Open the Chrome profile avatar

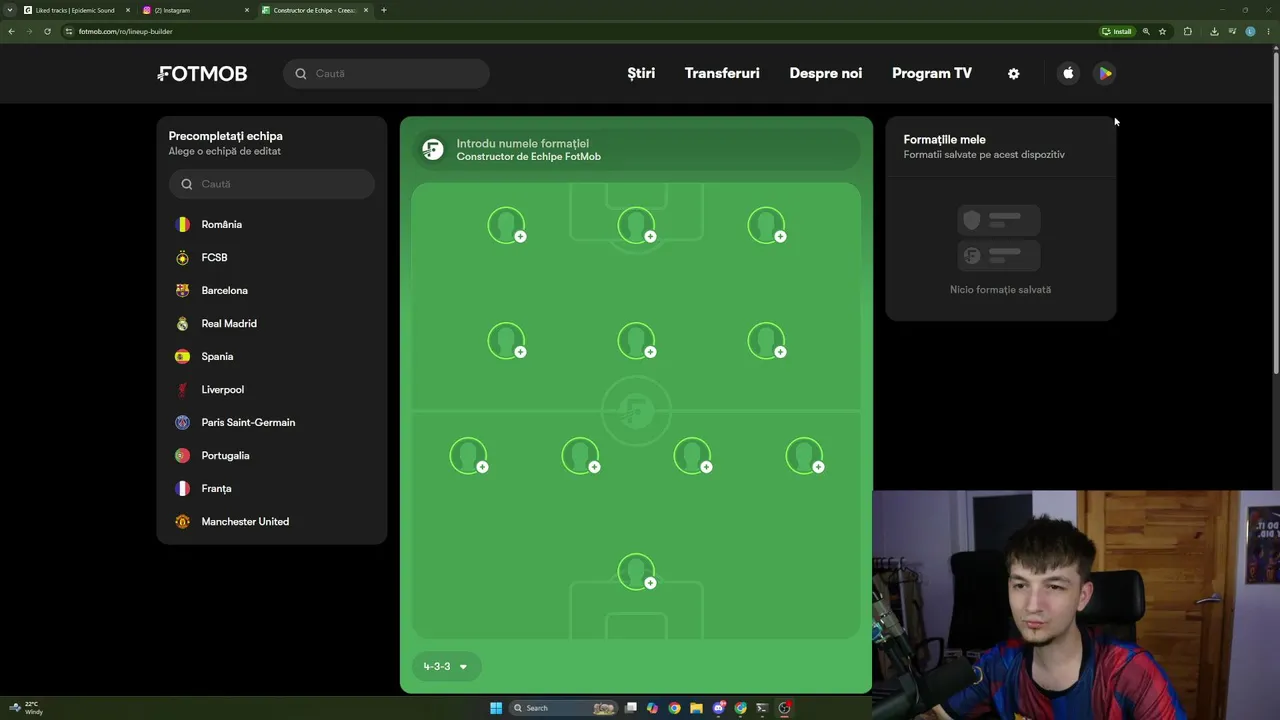coord(1250,31)
